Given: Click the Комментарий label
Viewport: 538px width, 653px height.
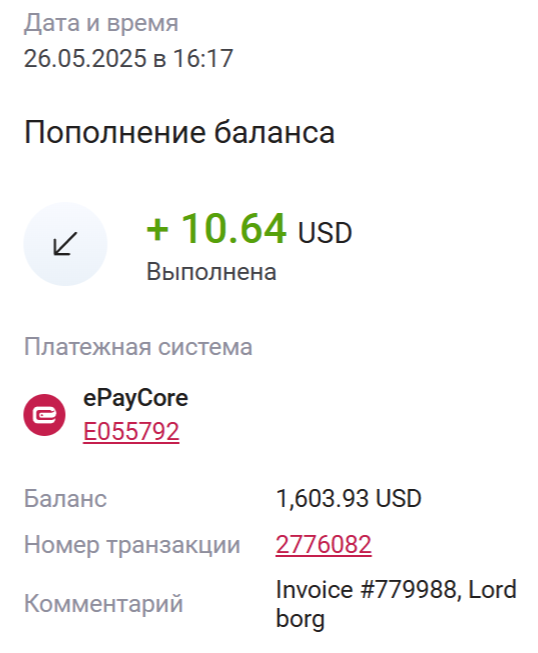Looking at the screenshot, I should [104, 603].
